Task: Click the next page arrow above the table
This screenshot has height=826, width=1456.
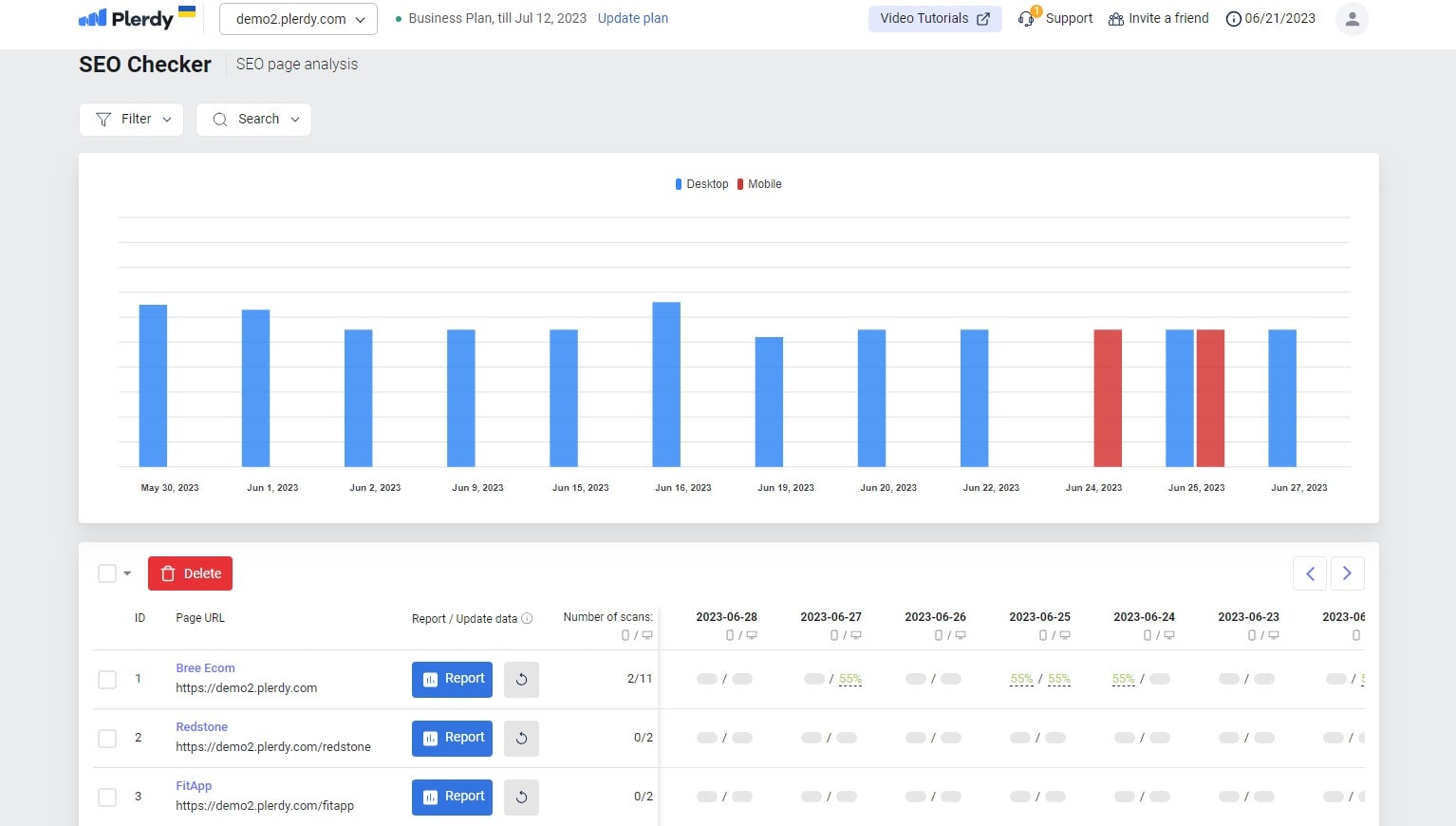Action: [x=1347, y=573]
